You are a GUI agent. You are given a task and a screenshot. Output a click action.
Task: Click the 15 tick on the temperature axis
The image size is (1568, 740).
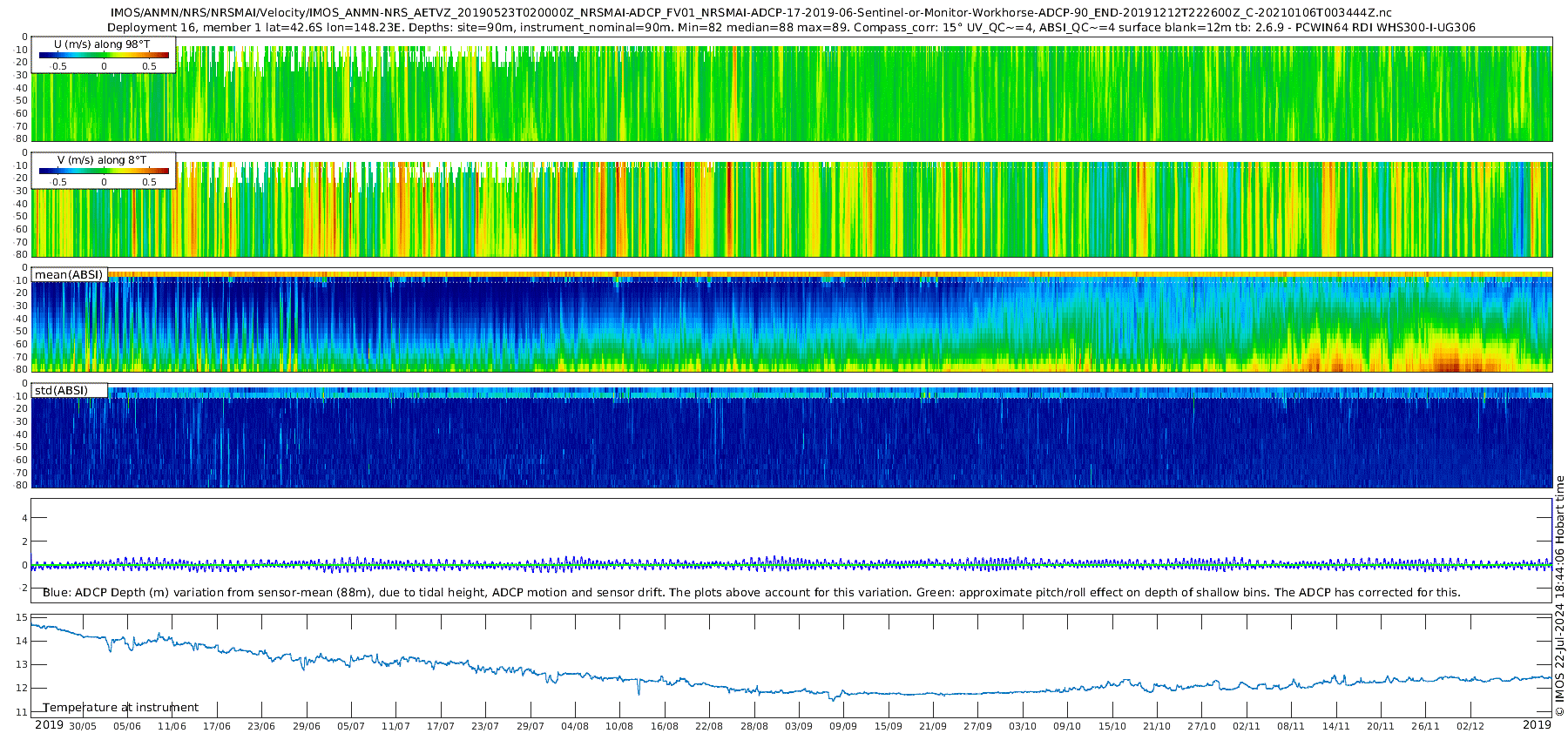22,617
